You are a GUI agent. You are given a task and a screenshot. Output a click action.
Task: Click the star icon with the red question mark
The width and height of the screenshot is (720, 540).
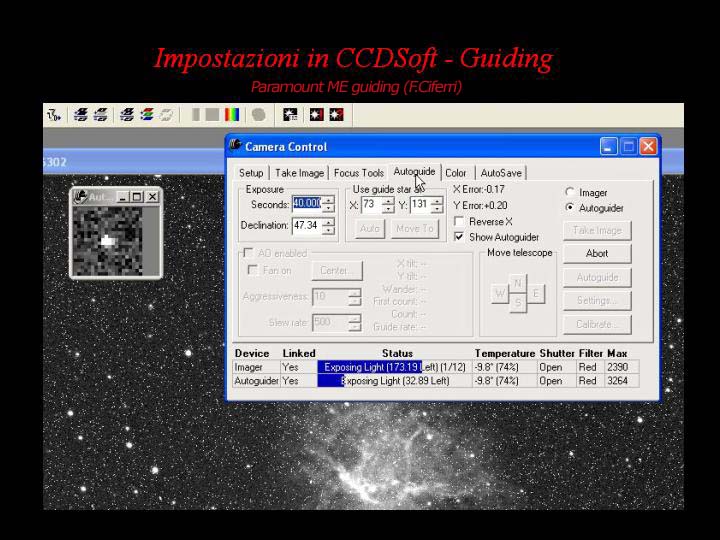pos(336,114)
